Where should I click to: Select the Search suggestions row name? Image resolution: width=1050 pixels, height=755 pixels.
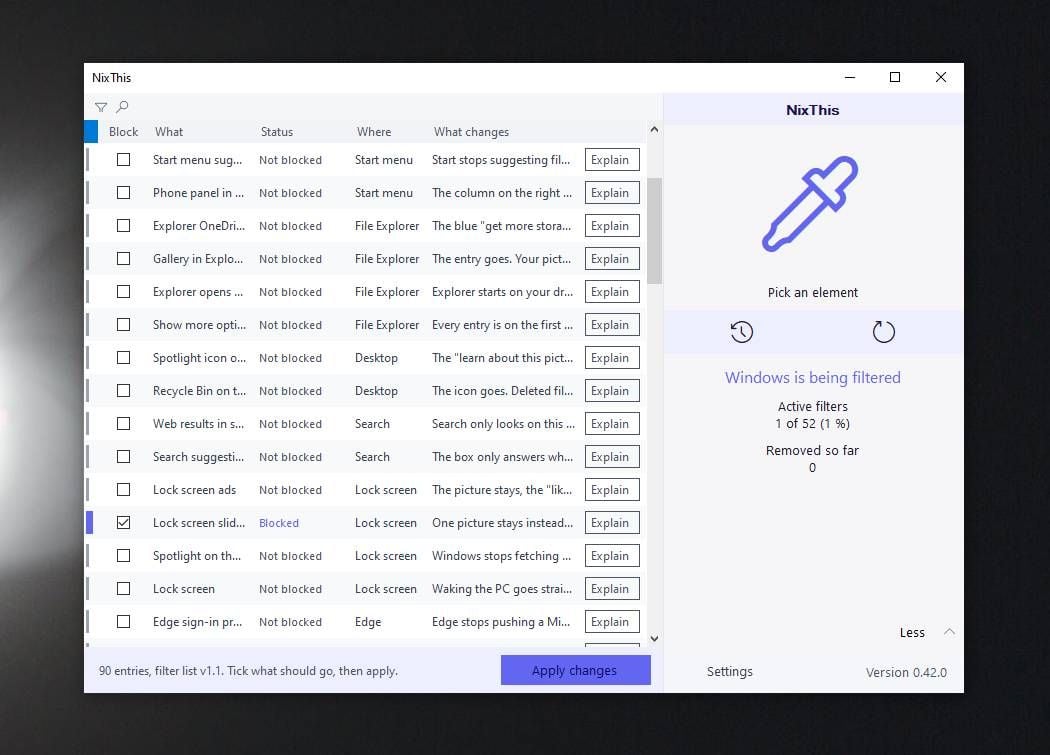(198, 457)
